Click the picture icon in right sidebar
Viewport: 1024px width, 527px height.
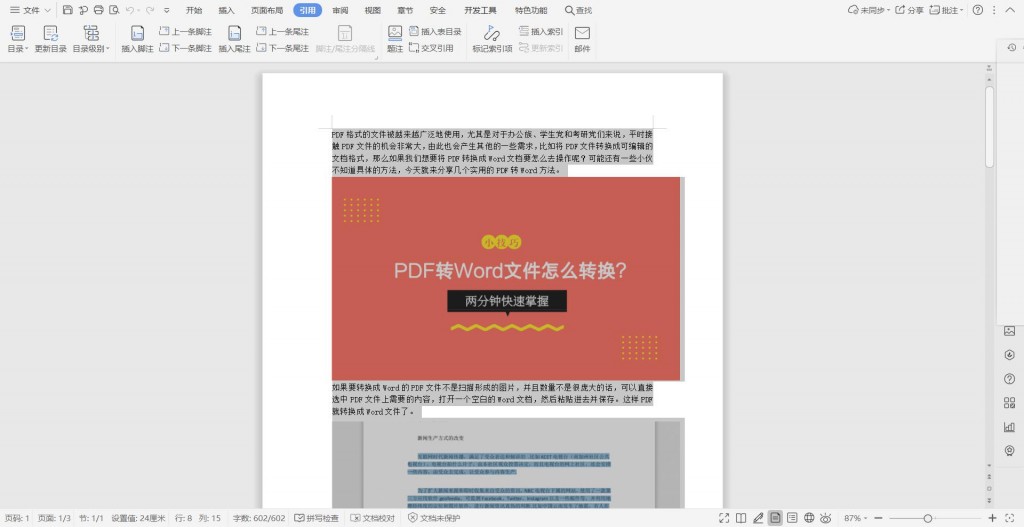[1010, 331]
